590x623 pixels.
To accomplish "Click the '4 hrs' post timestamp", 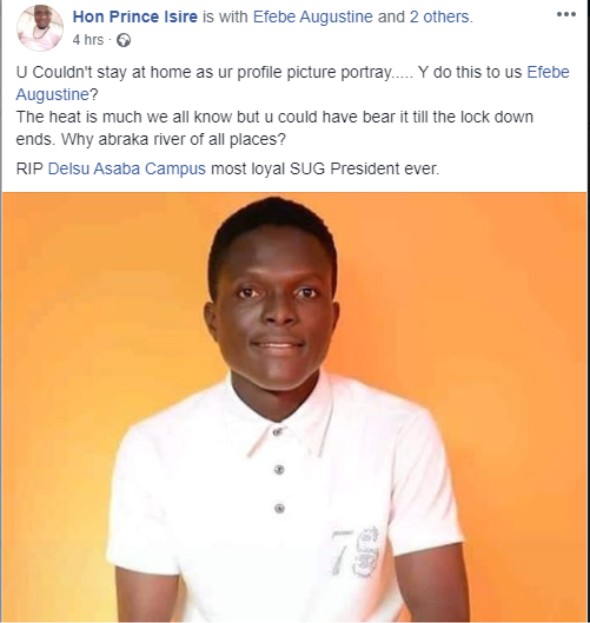I will point(88,40).
